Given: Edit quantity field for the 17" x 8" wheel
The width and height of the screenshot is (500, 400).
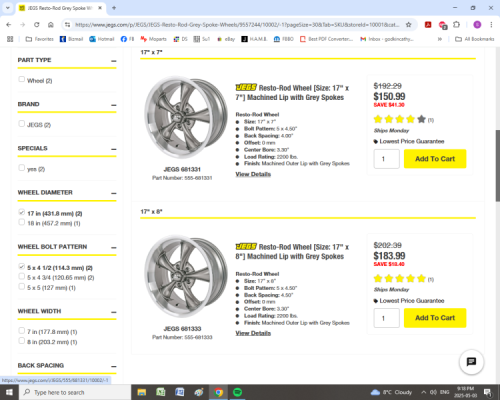Looking at the screenshot, I should point(387,318).
